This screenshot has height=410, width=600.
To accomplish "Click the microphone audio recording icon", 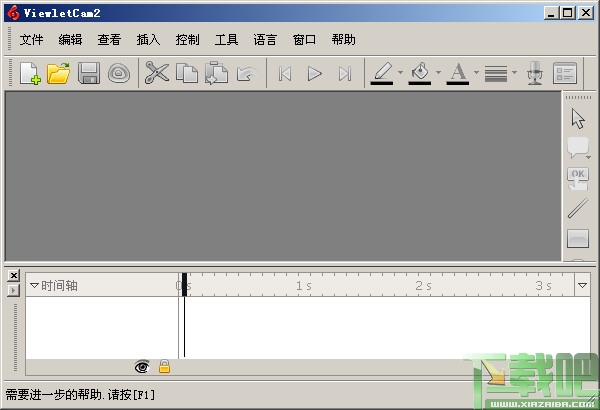I will coord(535,73).
